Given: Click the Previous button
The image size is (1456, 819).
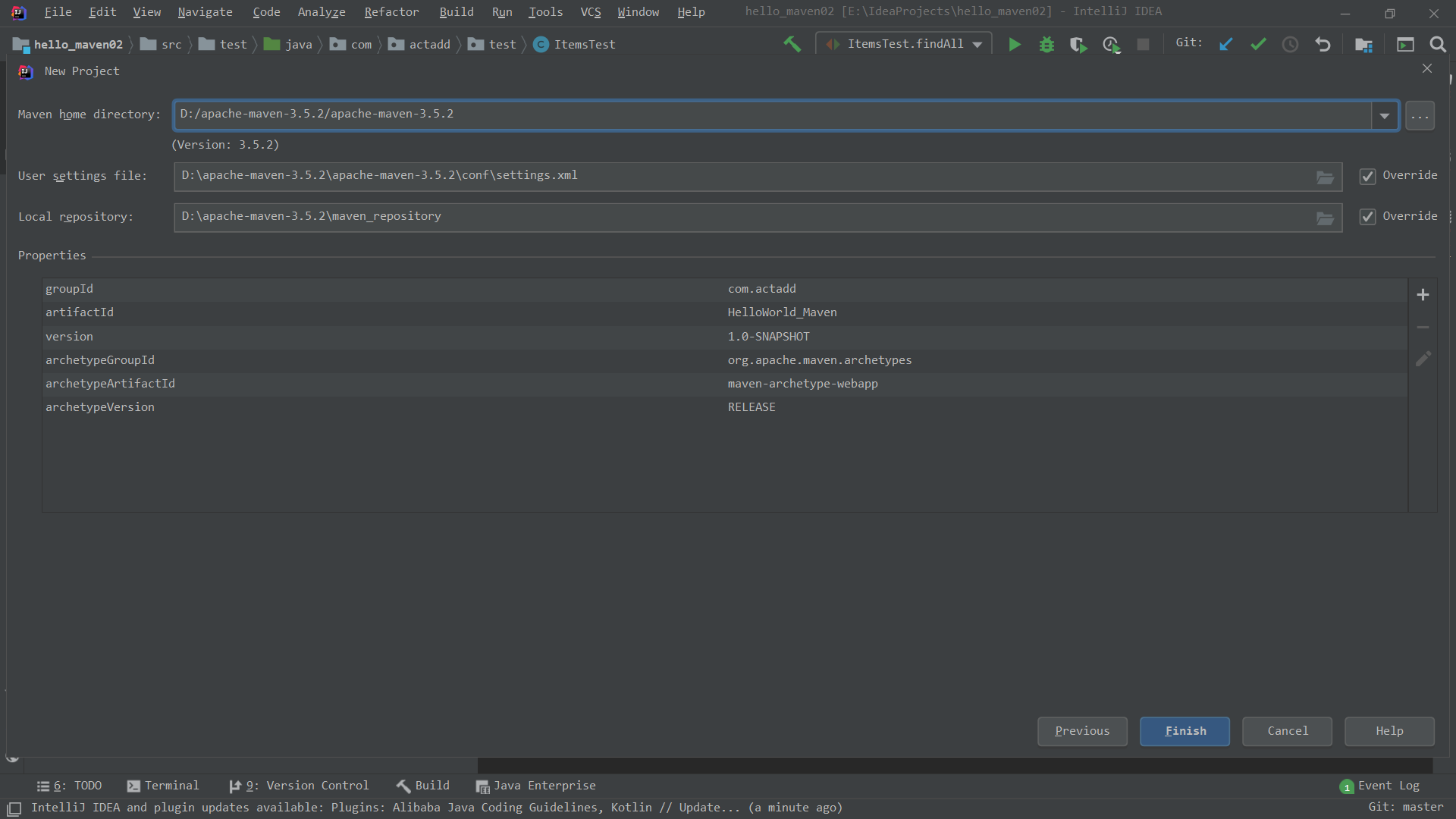Looking at the screenshot, I should (x=1081, y=731).
